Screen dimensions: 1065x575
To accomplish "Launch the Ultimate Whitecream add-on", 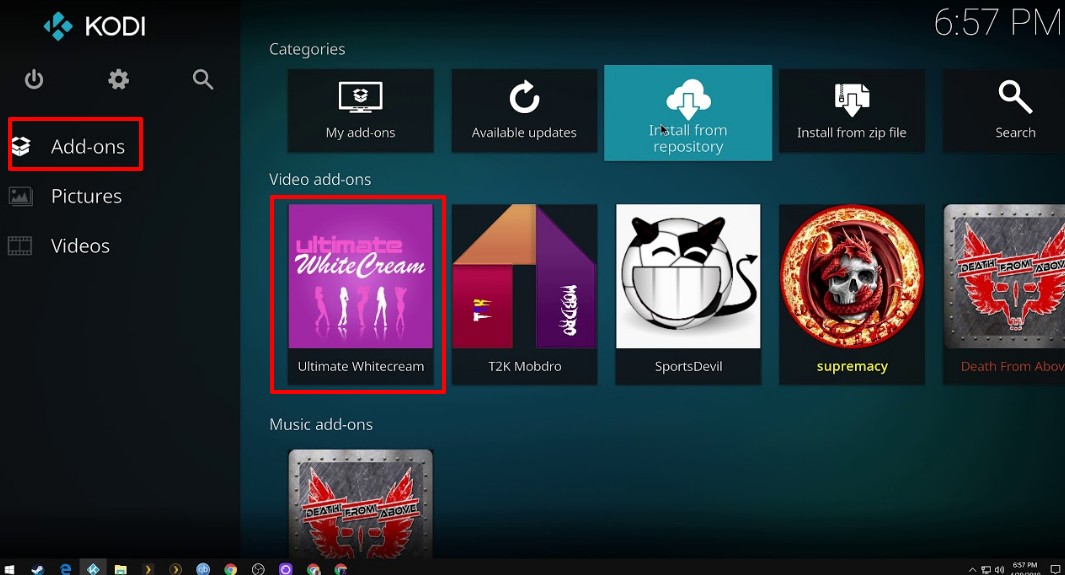I will (361, 295).
